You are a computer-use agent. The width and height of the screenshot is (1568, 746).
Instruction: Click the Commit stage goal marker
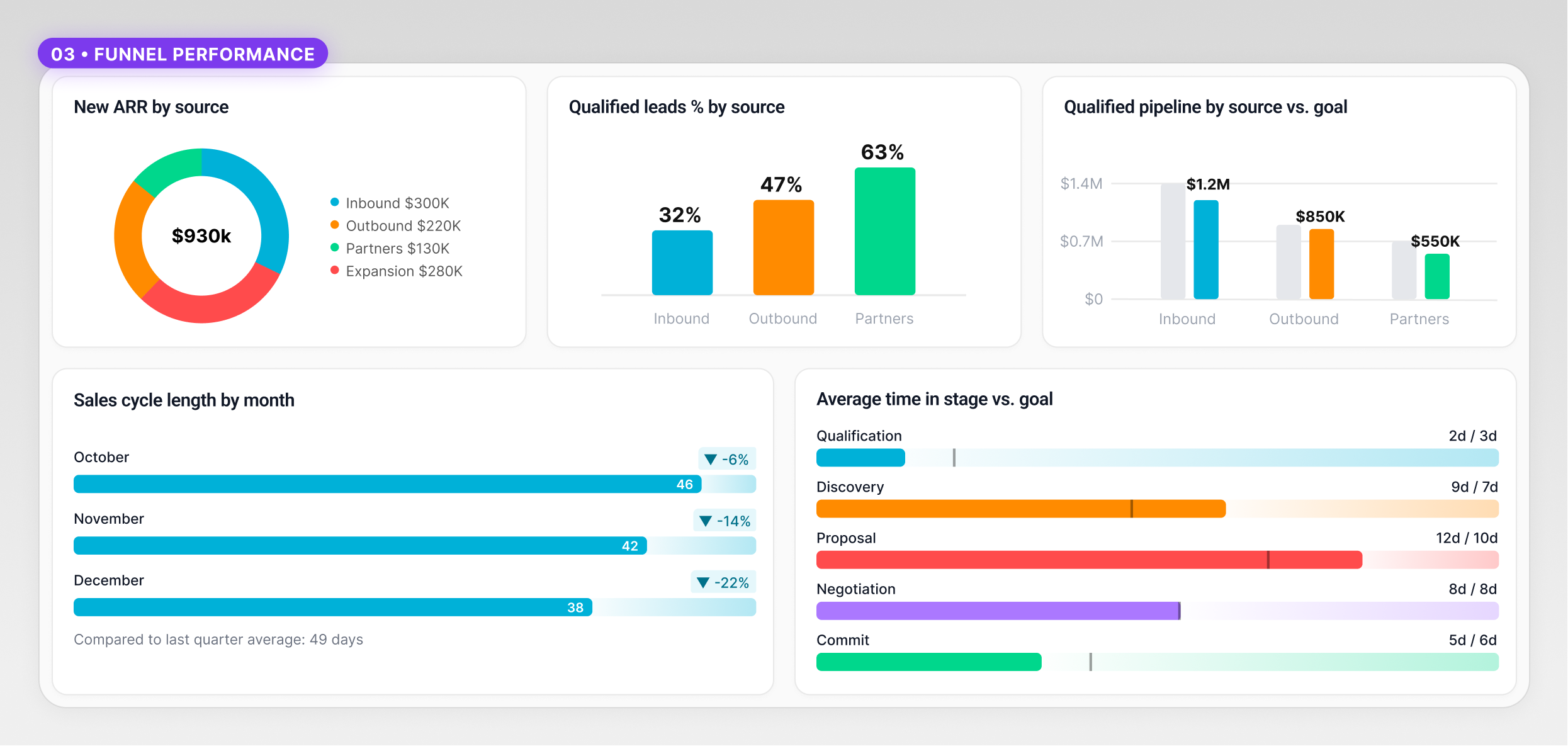coord(1091,662)
